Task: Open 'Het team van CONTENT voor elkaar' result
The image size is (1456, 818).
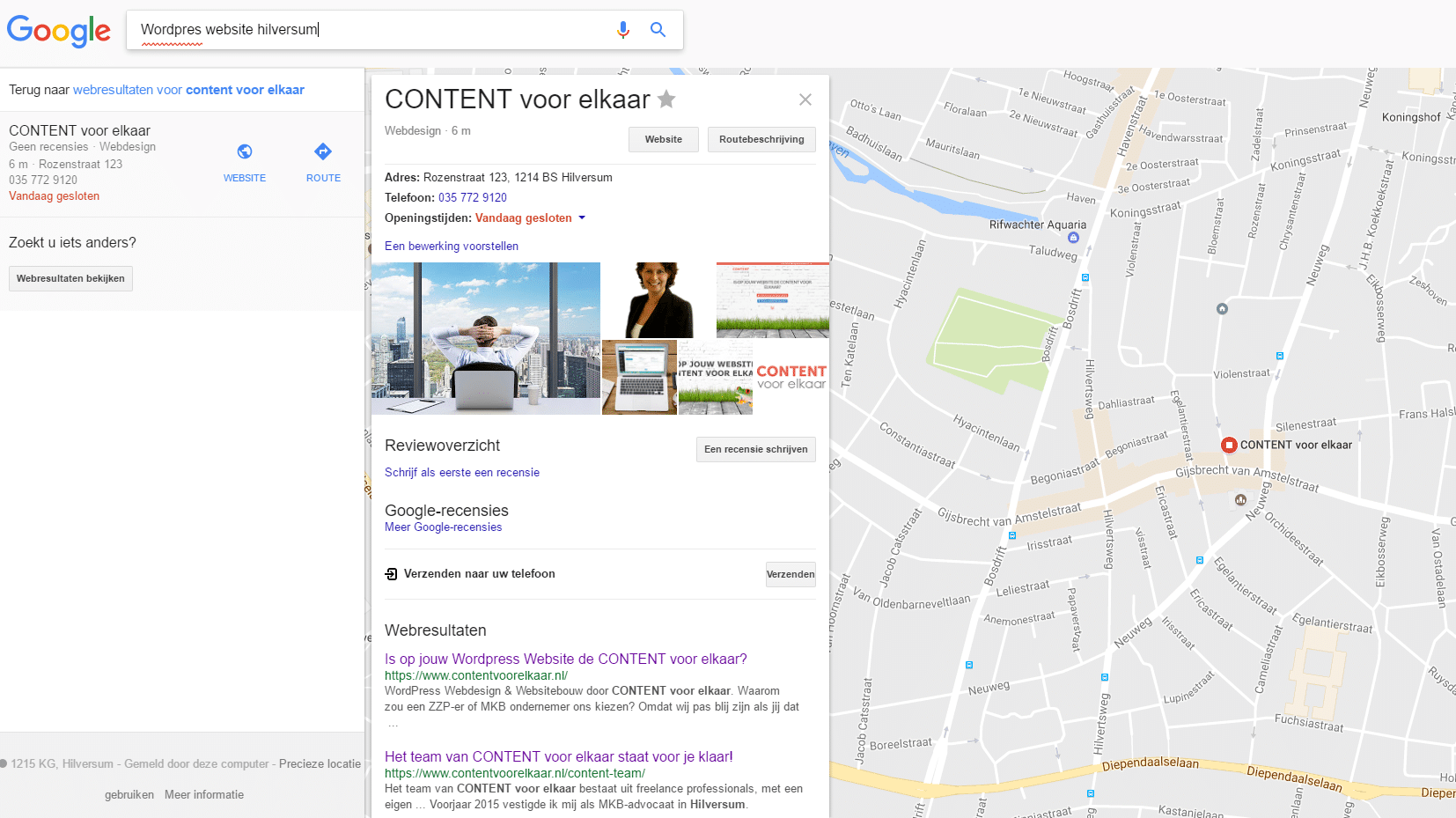Action: point(559,756)
